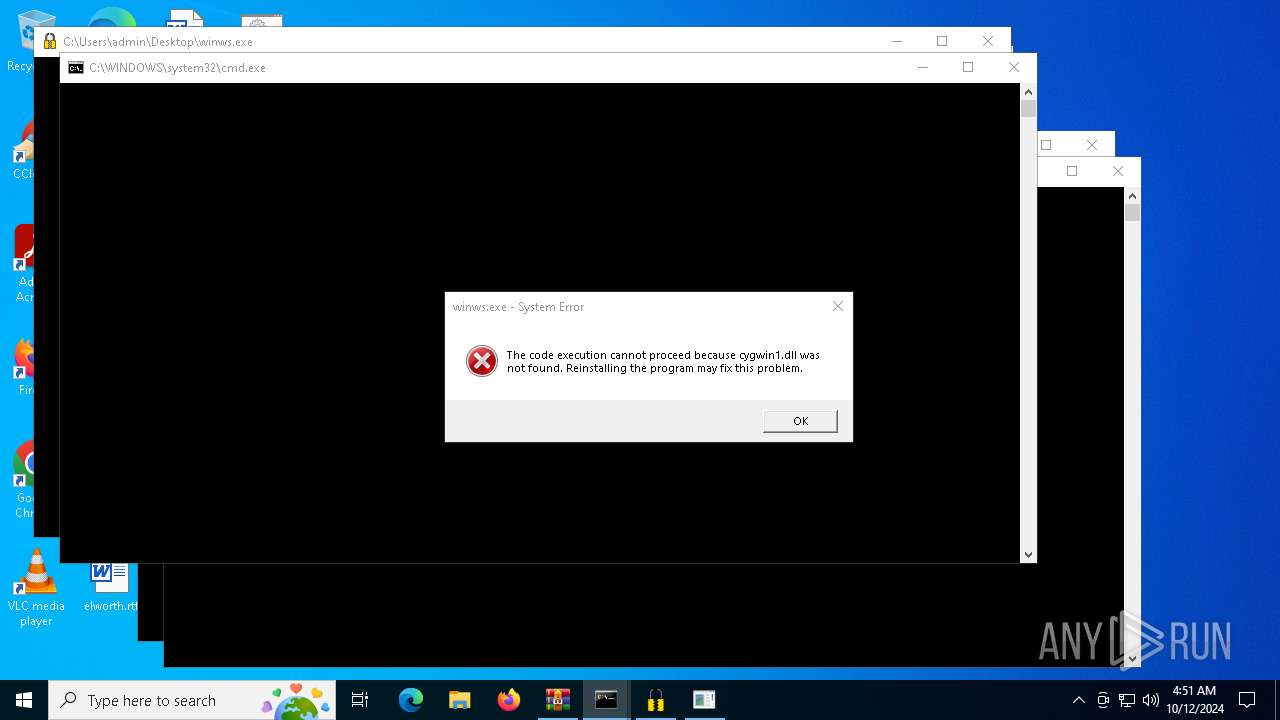Open the clock showing 4:51 AM
This screenshot has width=1280, height=720.
[x=1194, y=700]
